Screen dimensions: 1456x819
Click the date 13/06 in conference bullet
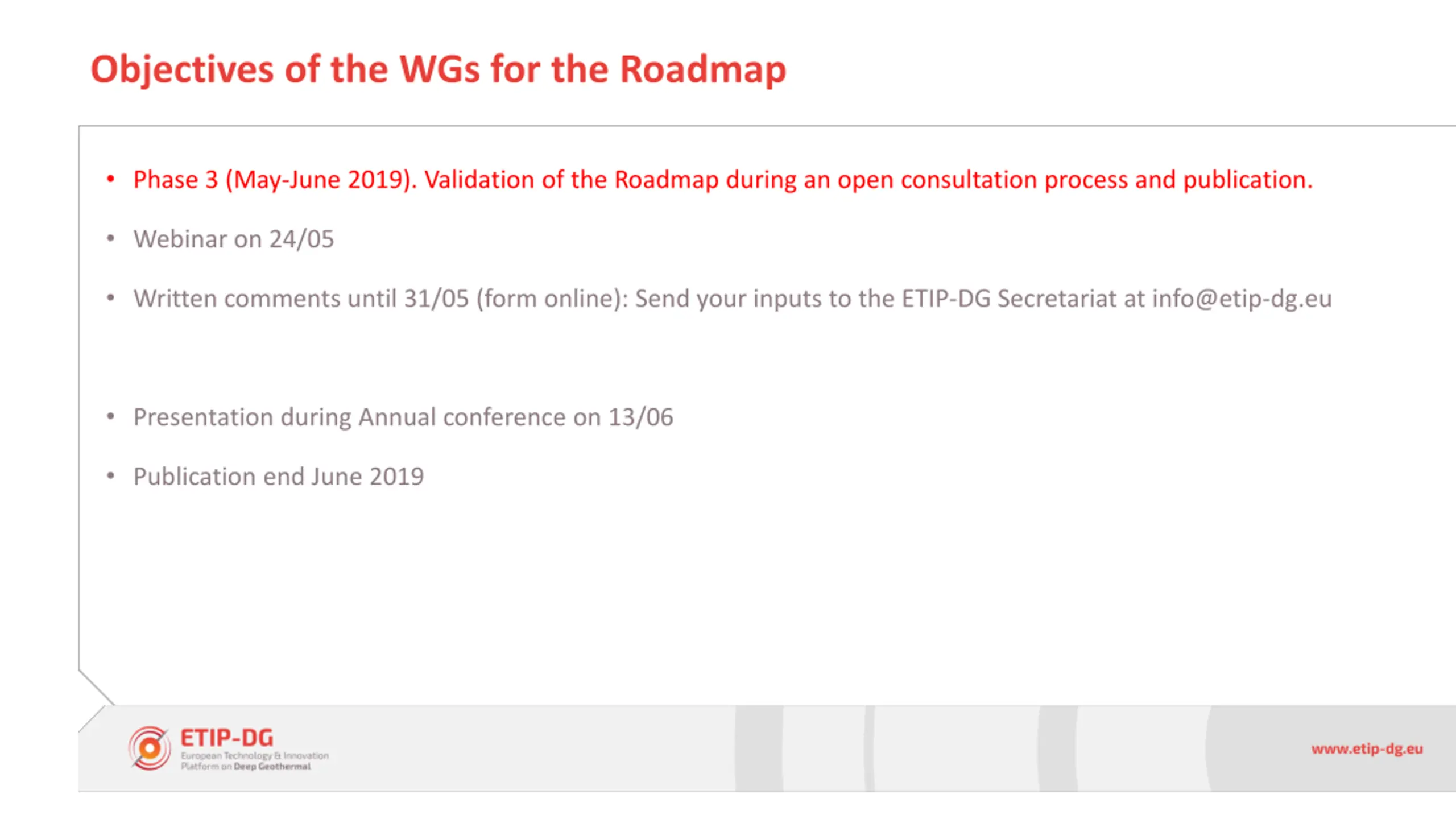[x=641, y=417]
